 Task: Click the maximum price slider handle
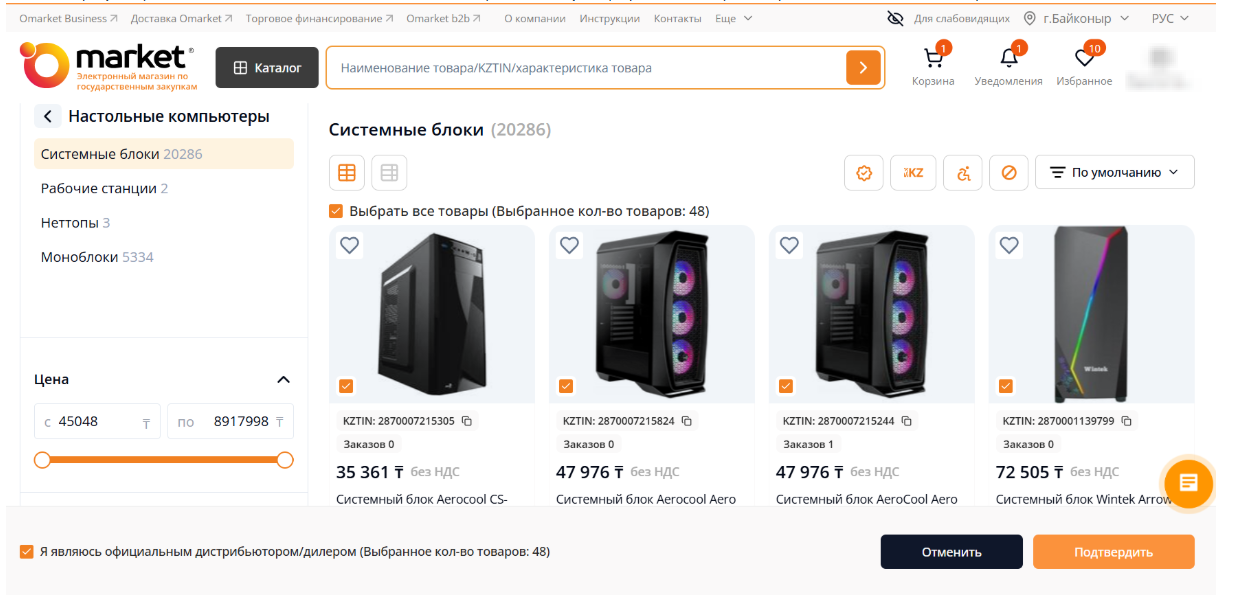click(285, 460)
